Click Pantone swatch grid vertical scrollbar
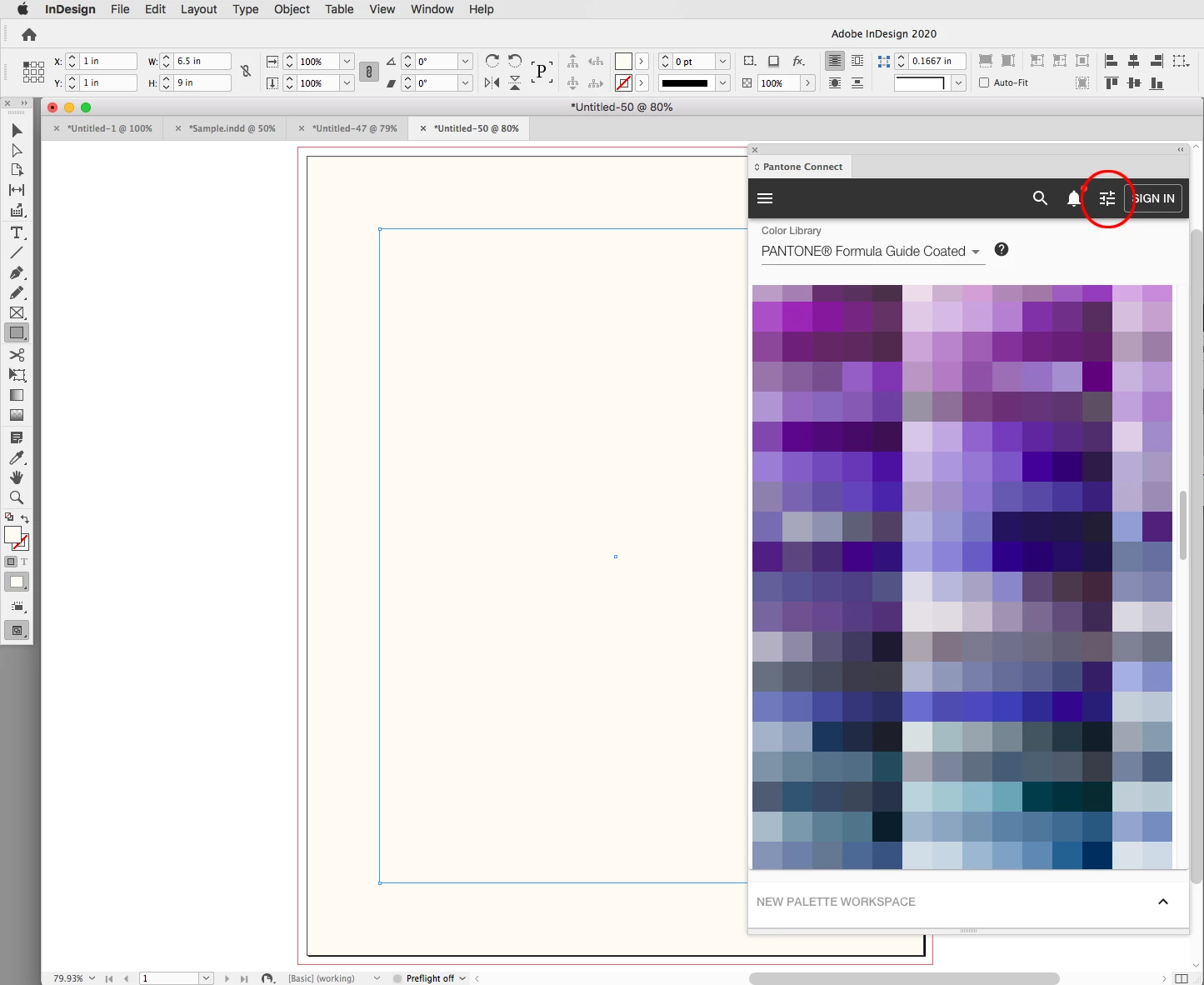Screen dimensions: 1204x985 tap(1182, 525)
